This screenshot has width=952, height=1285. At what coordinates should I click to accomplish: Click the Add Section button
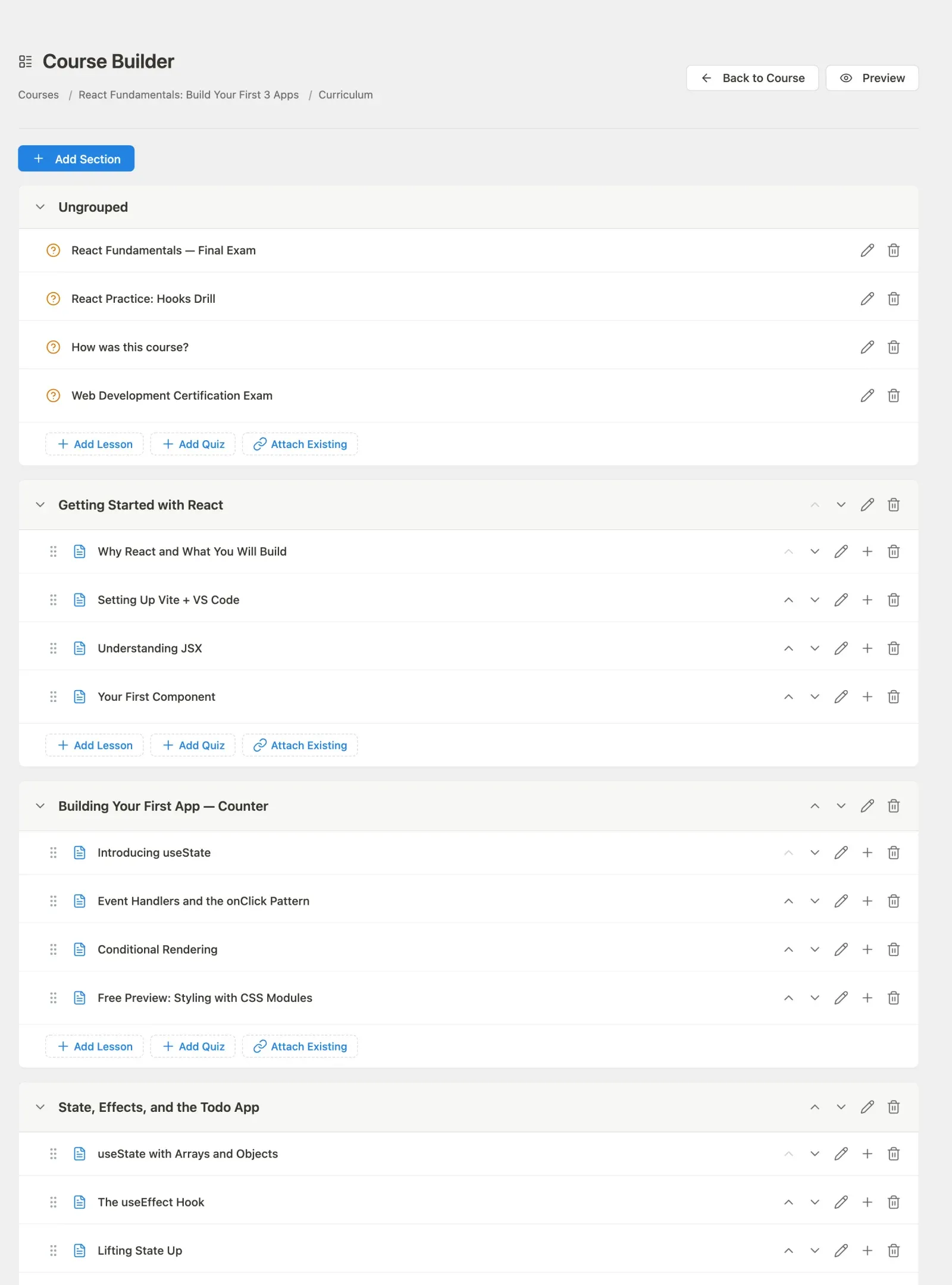click(76, 159)
